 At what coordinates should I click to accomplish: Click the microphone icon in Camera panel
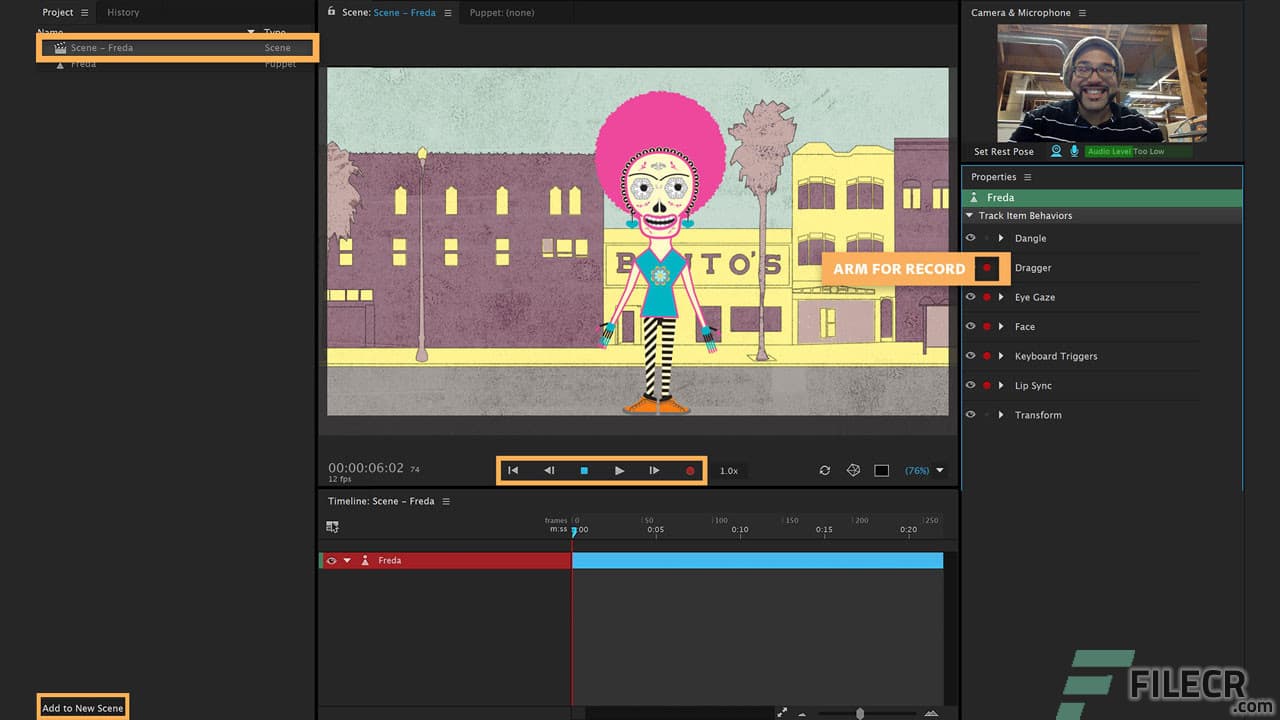point(1075,151)
